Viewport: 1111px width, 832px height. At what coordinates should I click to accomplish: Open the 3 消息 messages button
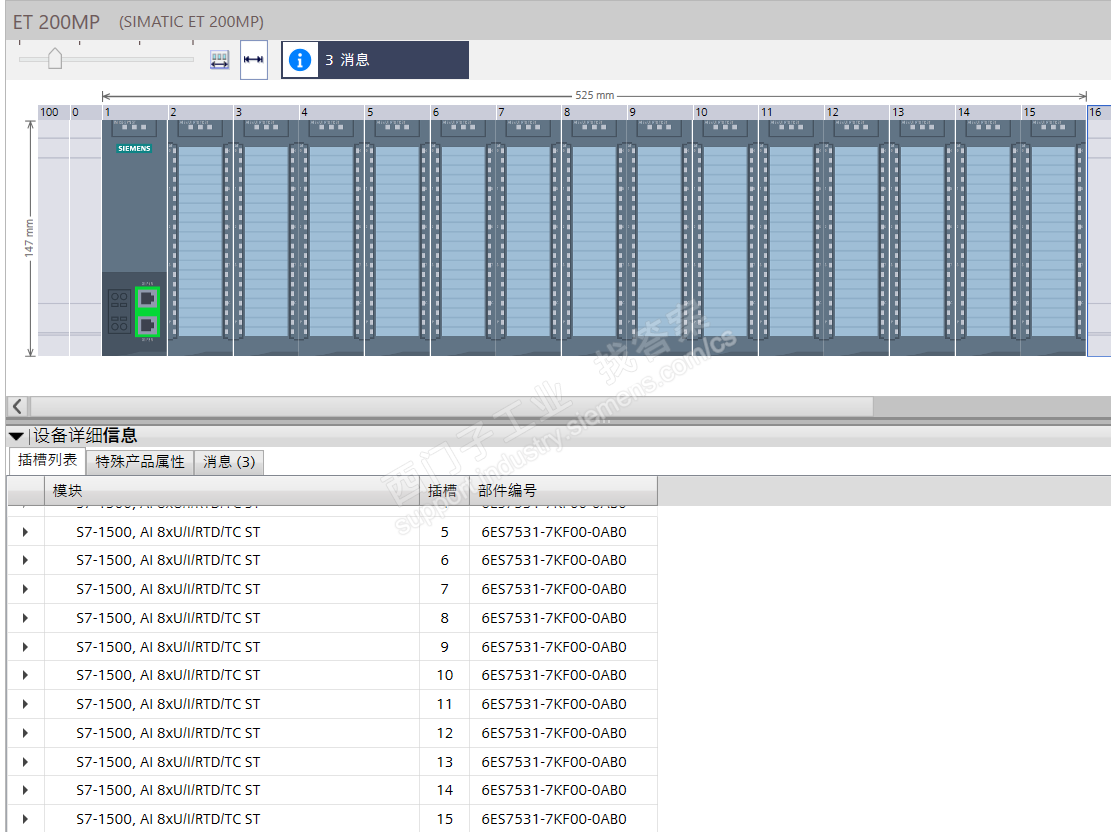[375, 60]
